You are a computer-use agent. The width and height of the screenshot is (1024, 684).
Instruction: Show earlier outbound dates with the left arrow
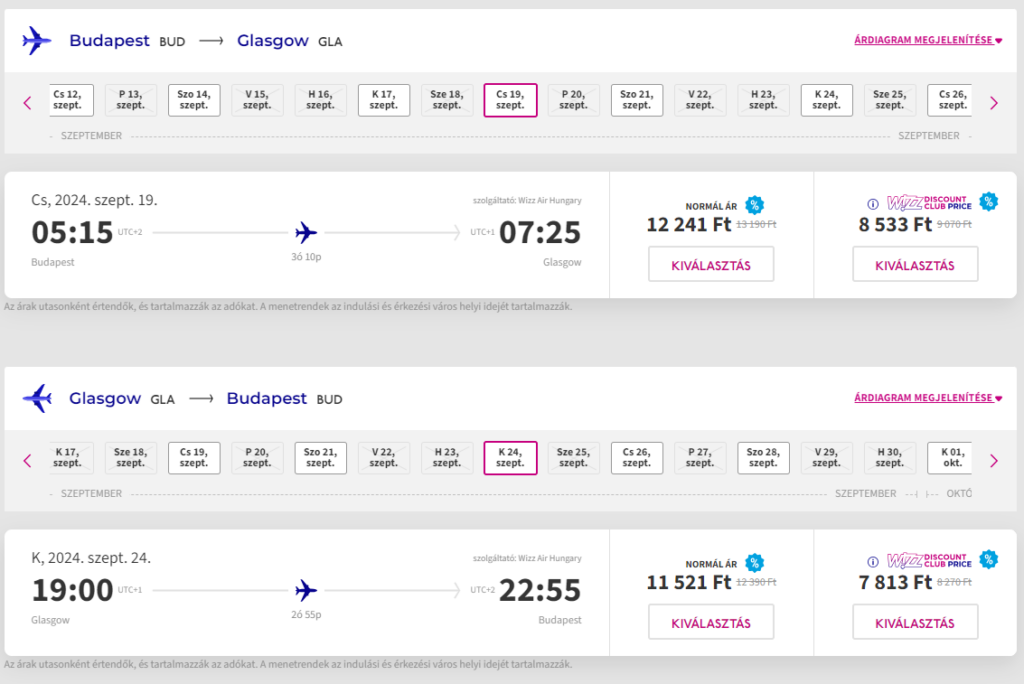[27, 103]
